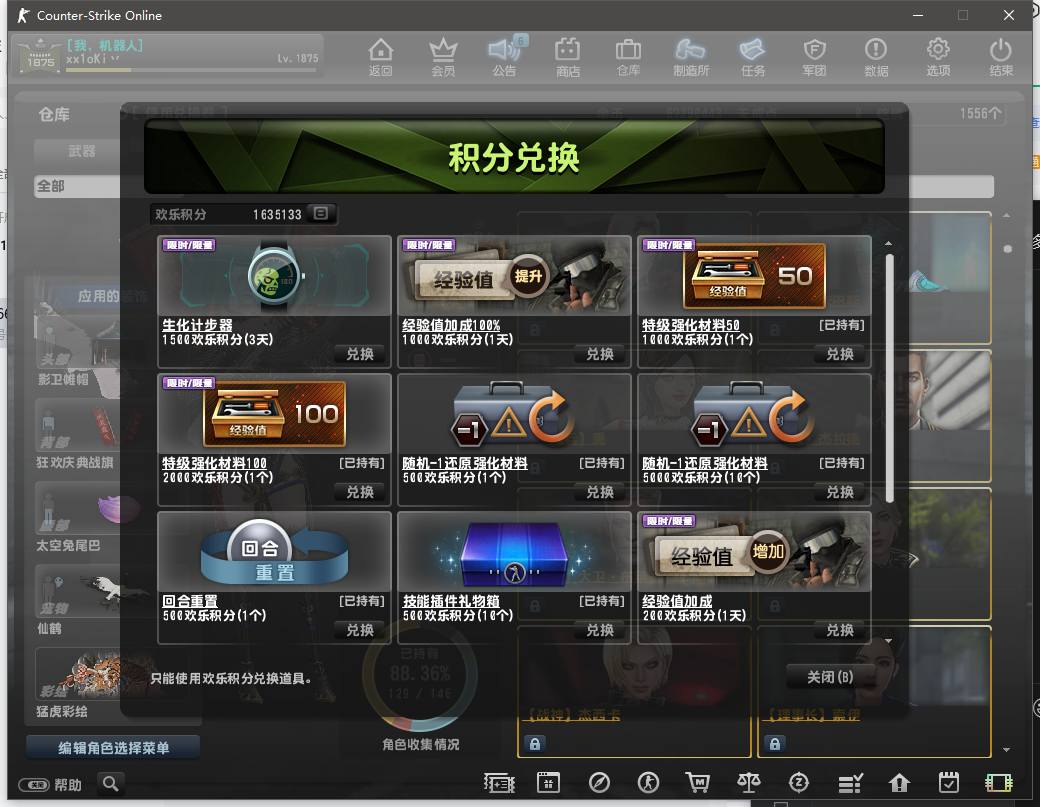Click the exchange list scrollbar thumb
1040x807 pixels.
pos(889,378)
